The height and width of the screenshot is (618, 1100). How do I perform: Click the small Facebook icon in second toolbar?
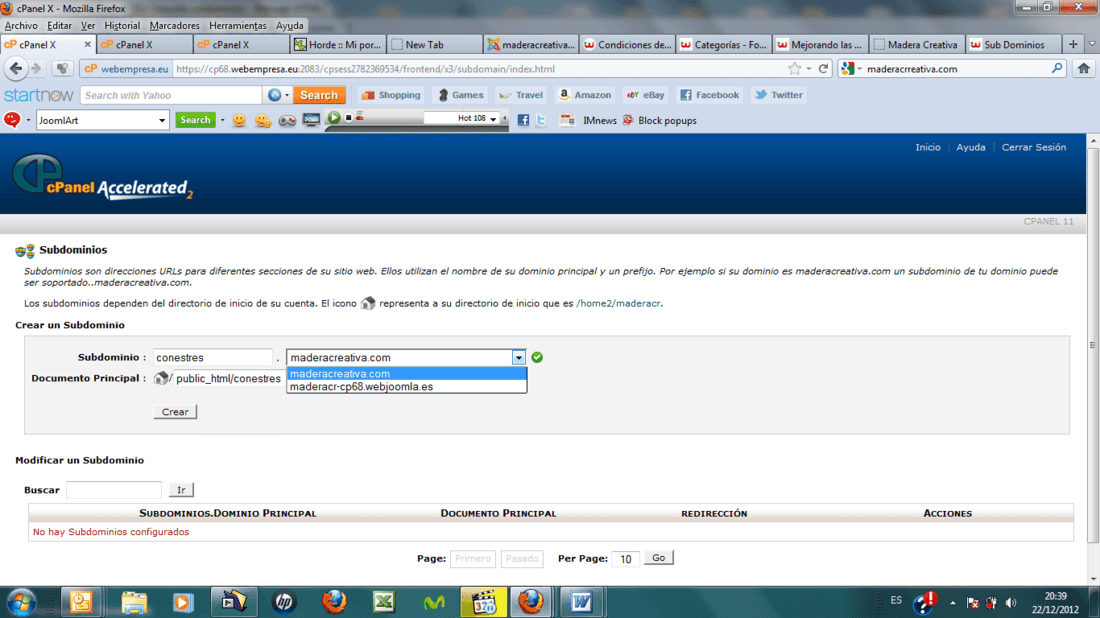pyautogui.click(x=523, y=120)
